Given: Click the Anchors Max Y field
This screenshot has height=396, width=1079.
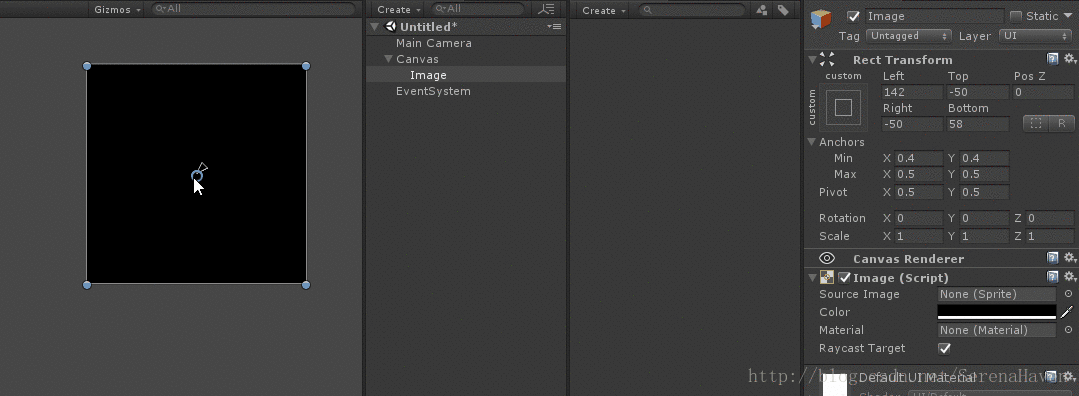Looking at the screenshot, I should point(985,174).
